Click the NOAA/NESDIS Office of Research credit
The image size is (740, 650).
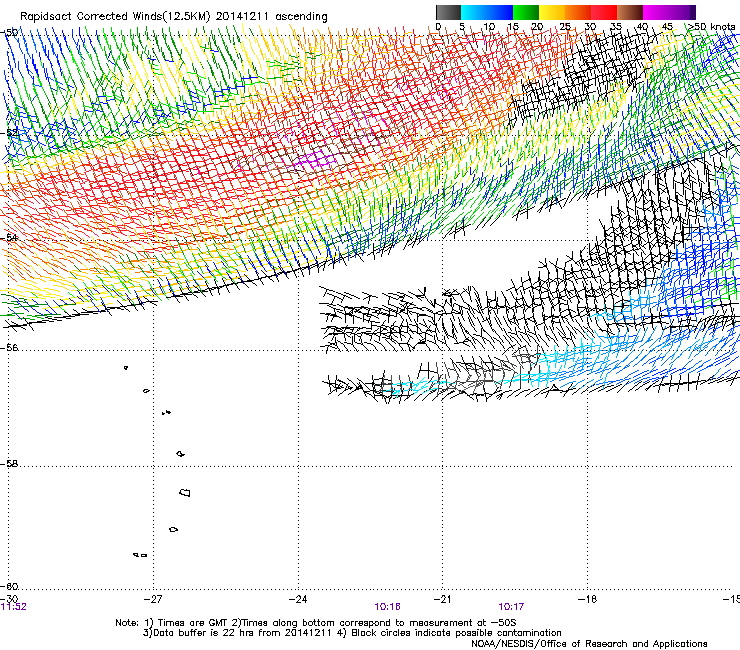[589, 643]
